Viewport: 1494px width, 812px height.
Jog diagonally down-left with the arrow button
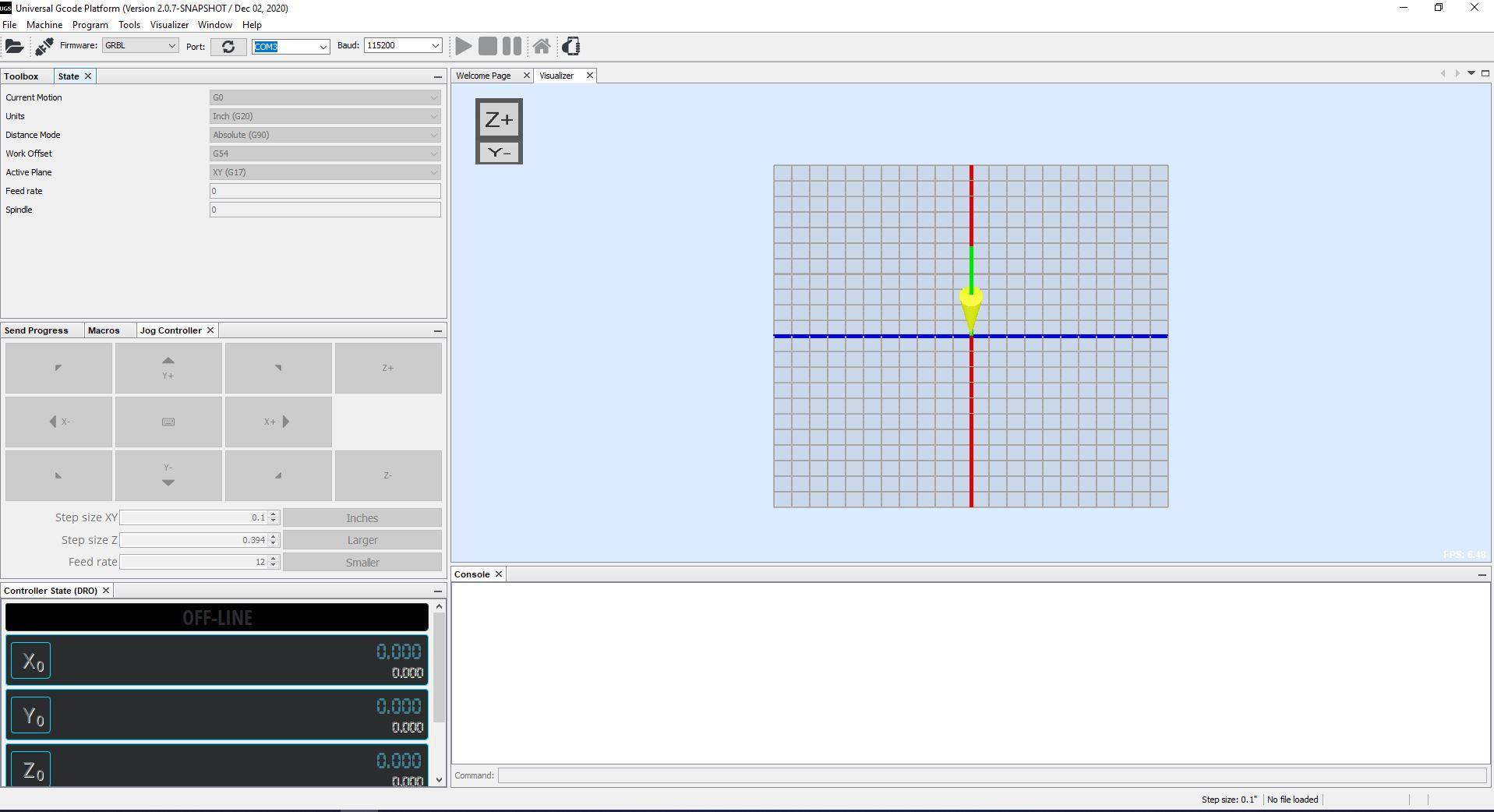[58, 475]
